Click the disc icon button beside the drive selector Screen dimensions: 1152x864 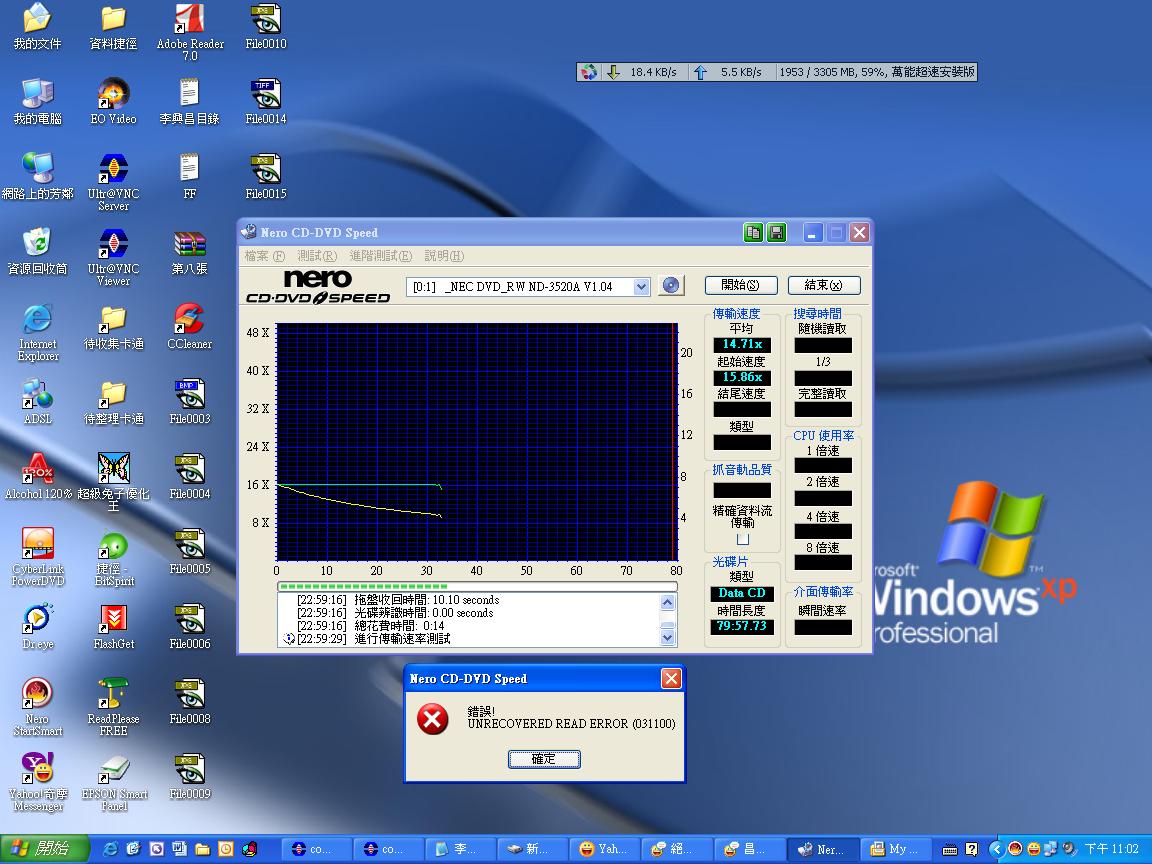pyautogui.click(x=671, y=286)
